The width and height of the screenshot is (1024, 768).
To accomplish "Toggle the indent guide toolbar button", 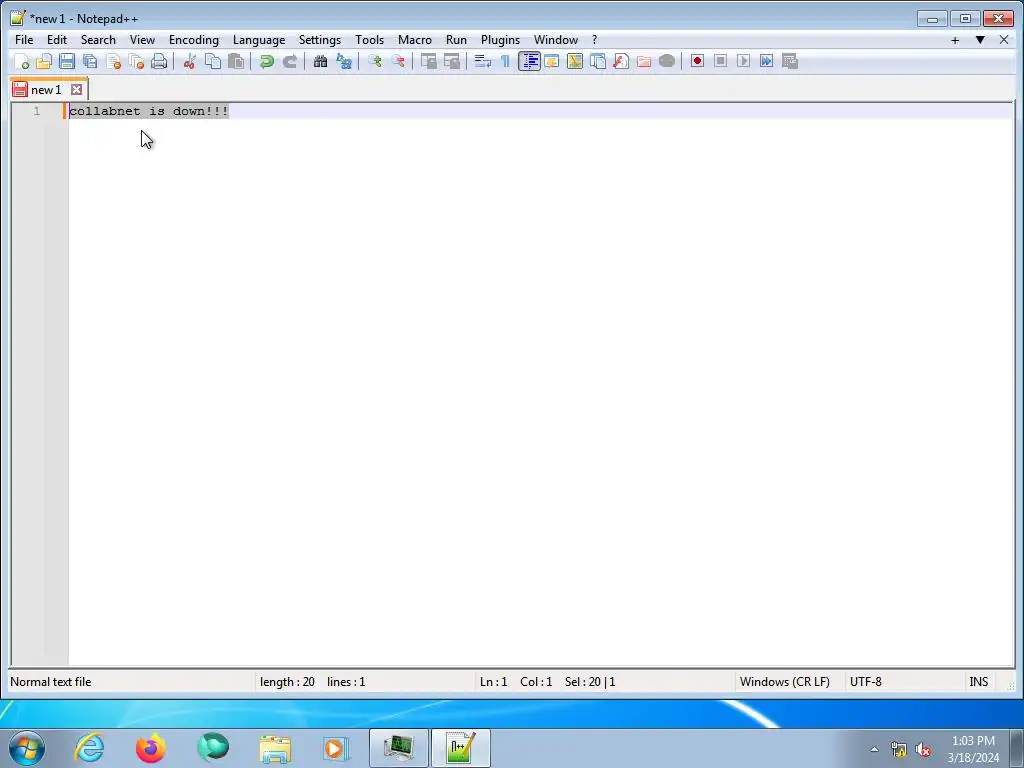I will pos(529,61).
